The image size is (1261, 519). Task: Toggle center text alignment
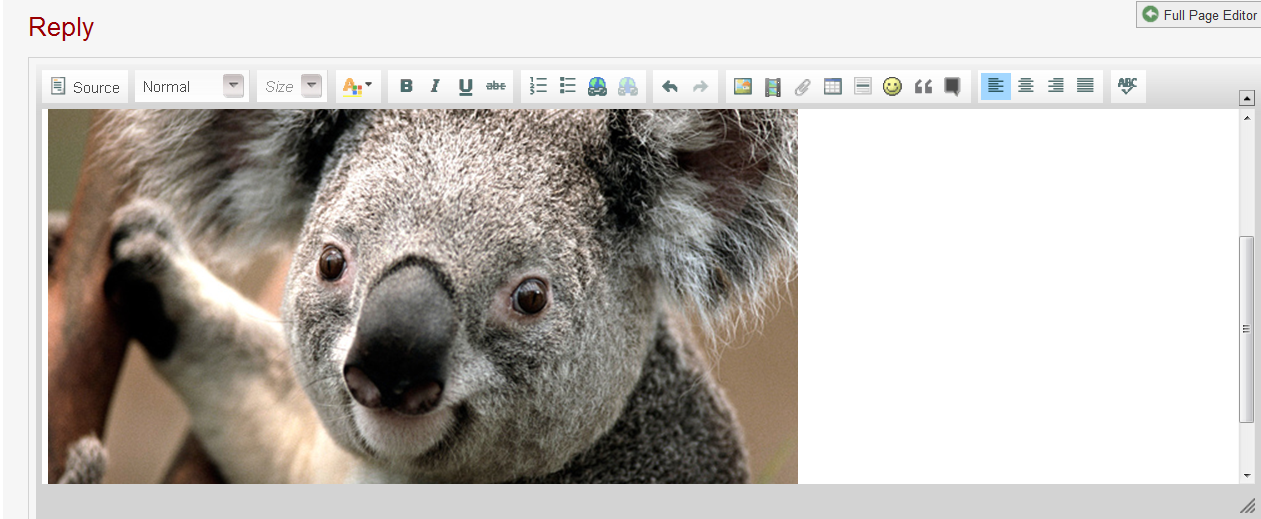click(x=1025, y=86)
